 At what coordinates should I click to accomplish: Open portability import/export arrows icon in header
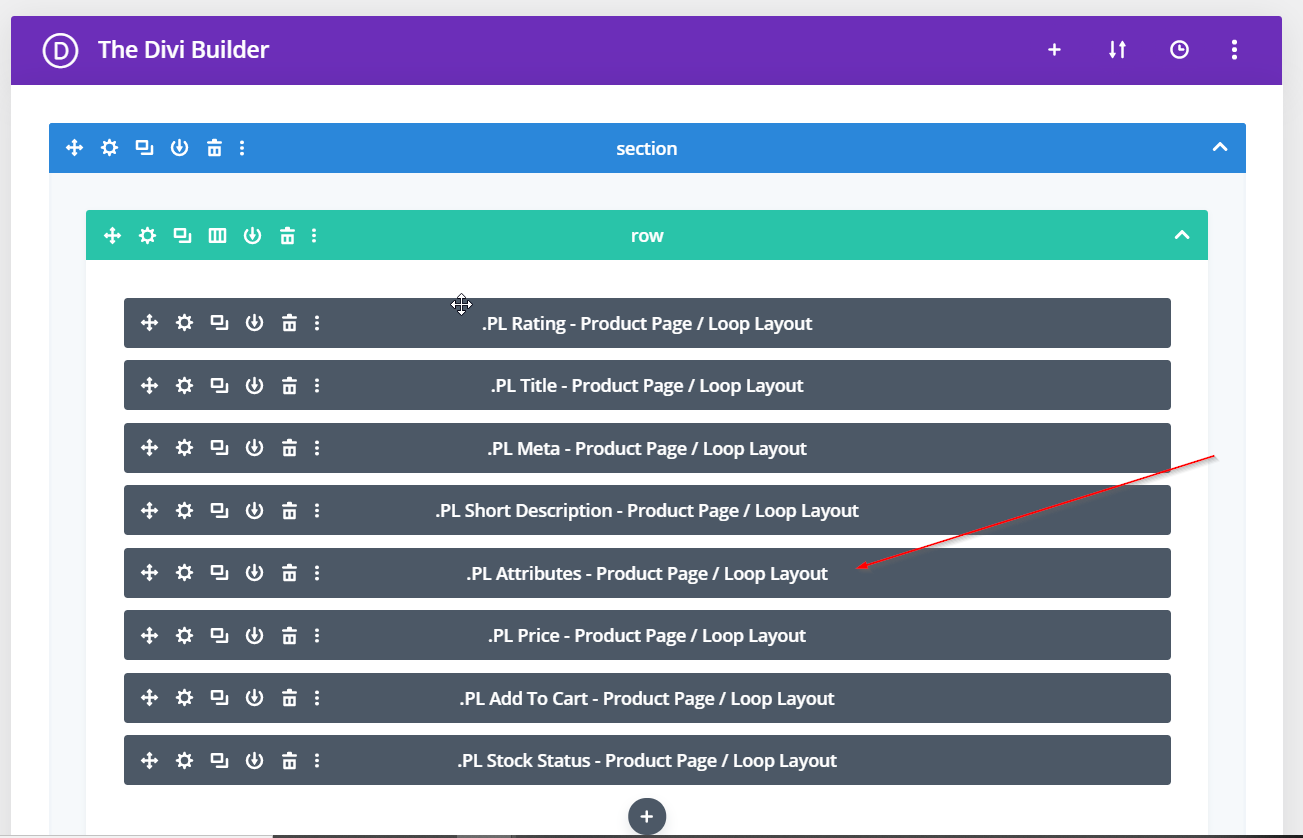pyautogui.click(x=1117, y=50)
